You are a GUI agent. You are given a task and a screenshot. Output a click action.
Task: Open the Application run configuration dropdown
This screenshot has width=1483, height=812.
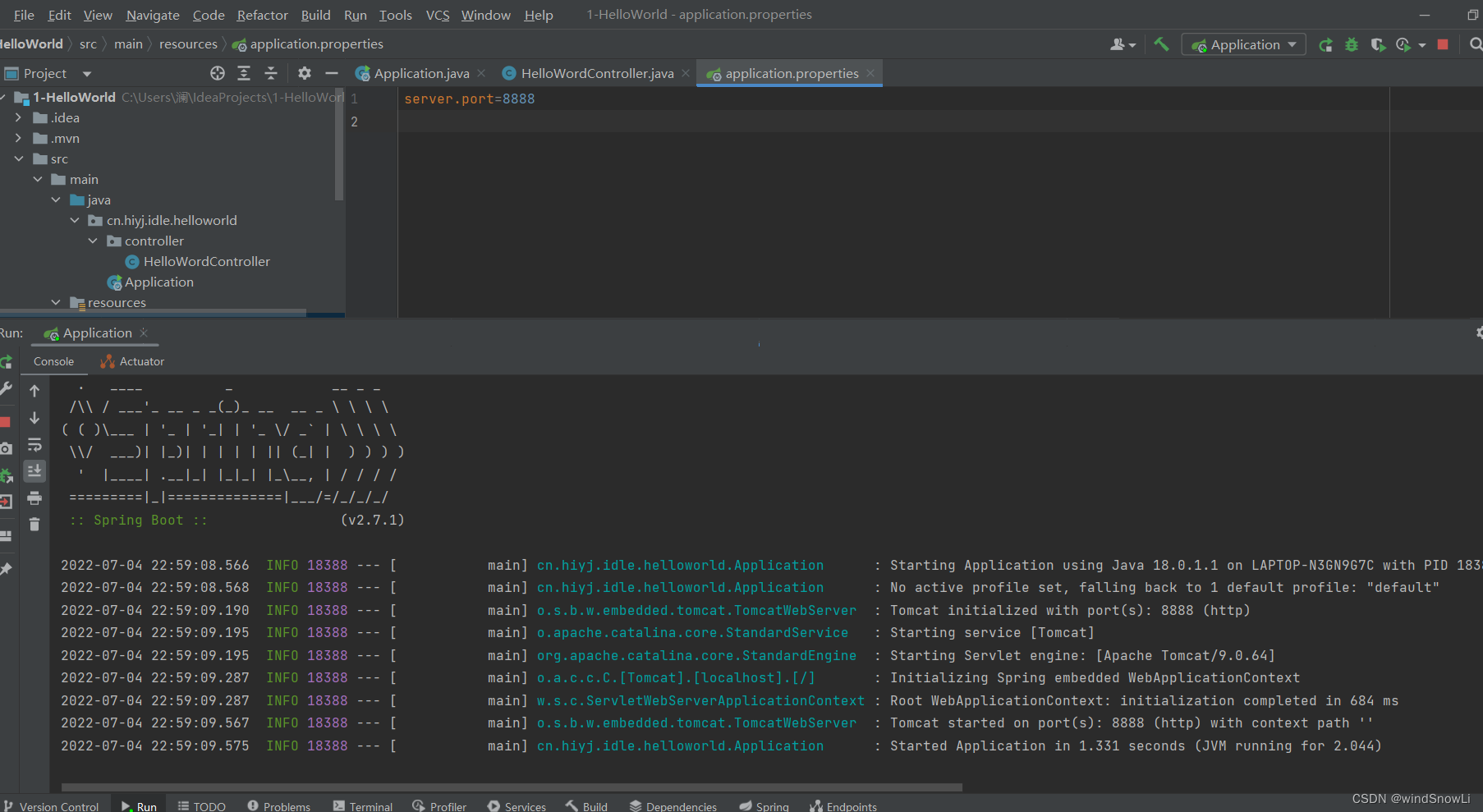[1243, 44]
